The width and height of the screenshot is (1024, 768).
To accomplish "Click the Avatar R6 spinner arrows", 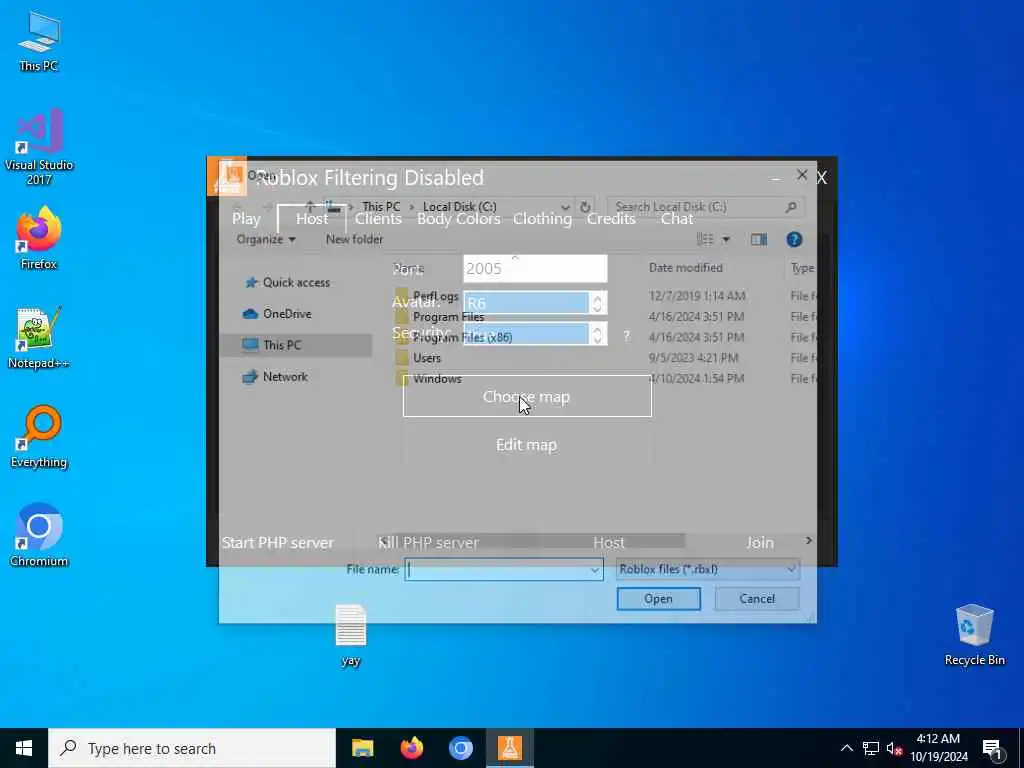I will [x=597, y=303].
